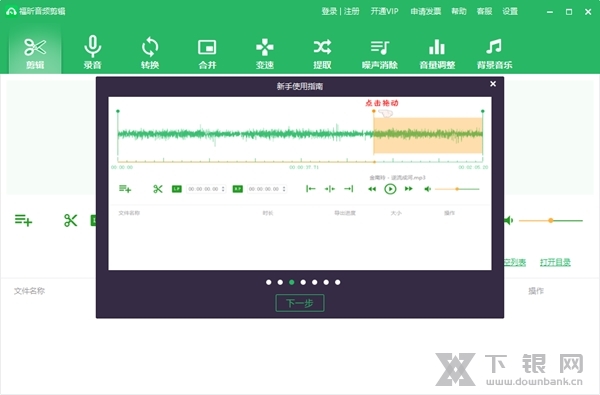
Task: Go to the fifth guide page dot
Action: click(315, 282)
